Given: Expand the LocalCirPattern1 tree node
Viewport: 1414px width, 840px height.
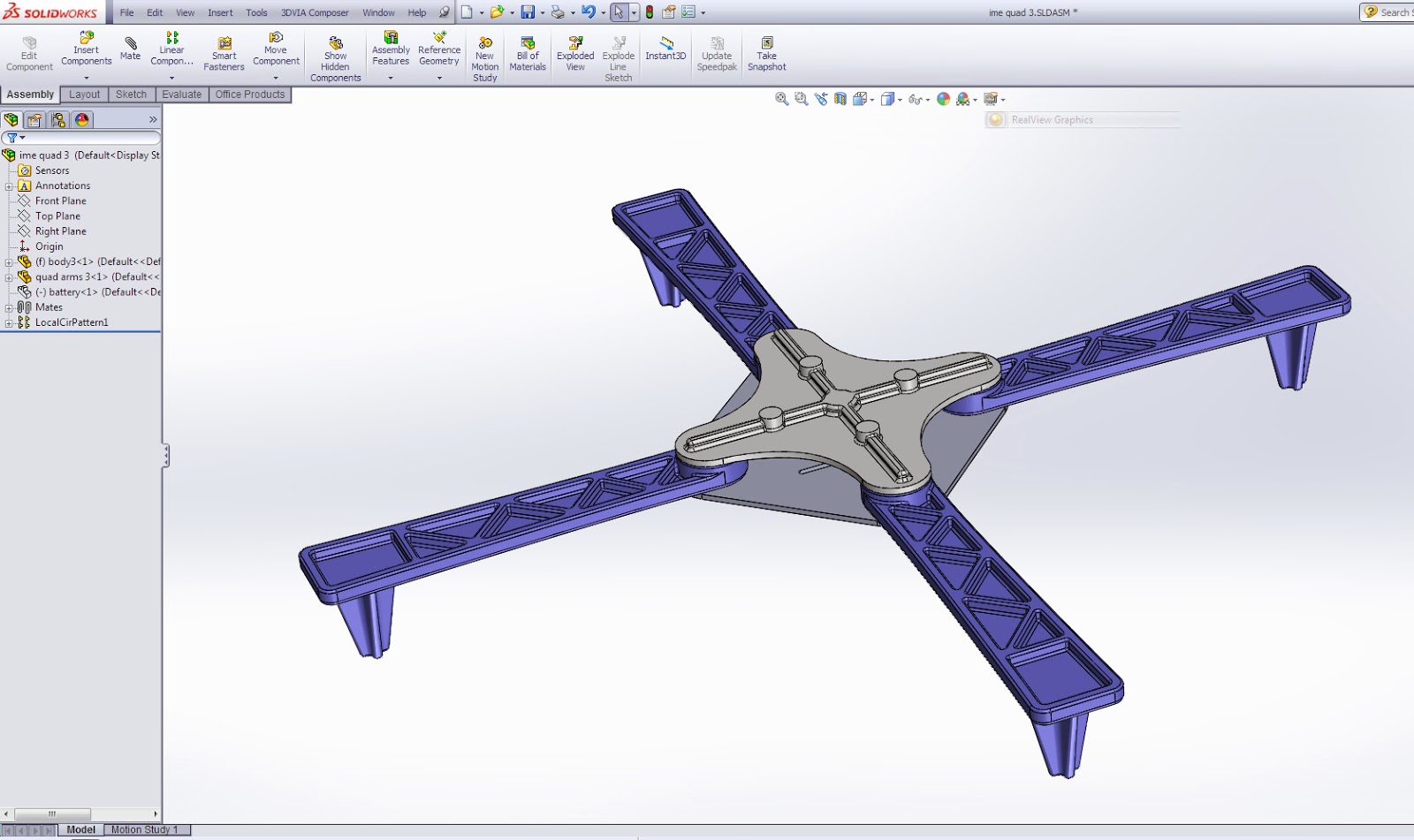Looking at the screenshot, I should [9, 322].
